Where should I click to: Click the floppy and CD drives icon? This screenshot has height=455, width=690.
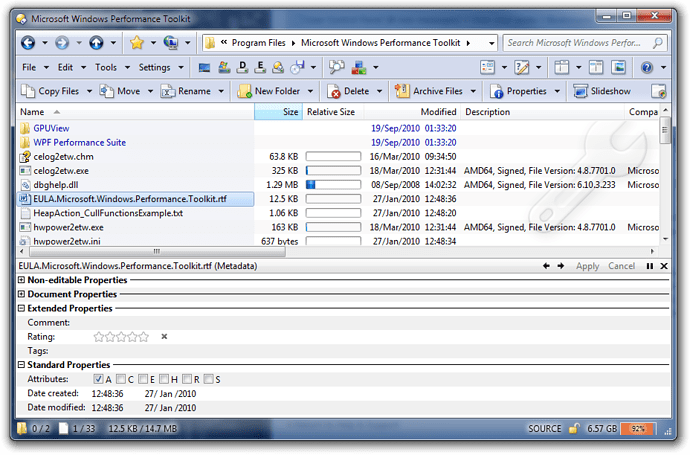tap(297, 67)
